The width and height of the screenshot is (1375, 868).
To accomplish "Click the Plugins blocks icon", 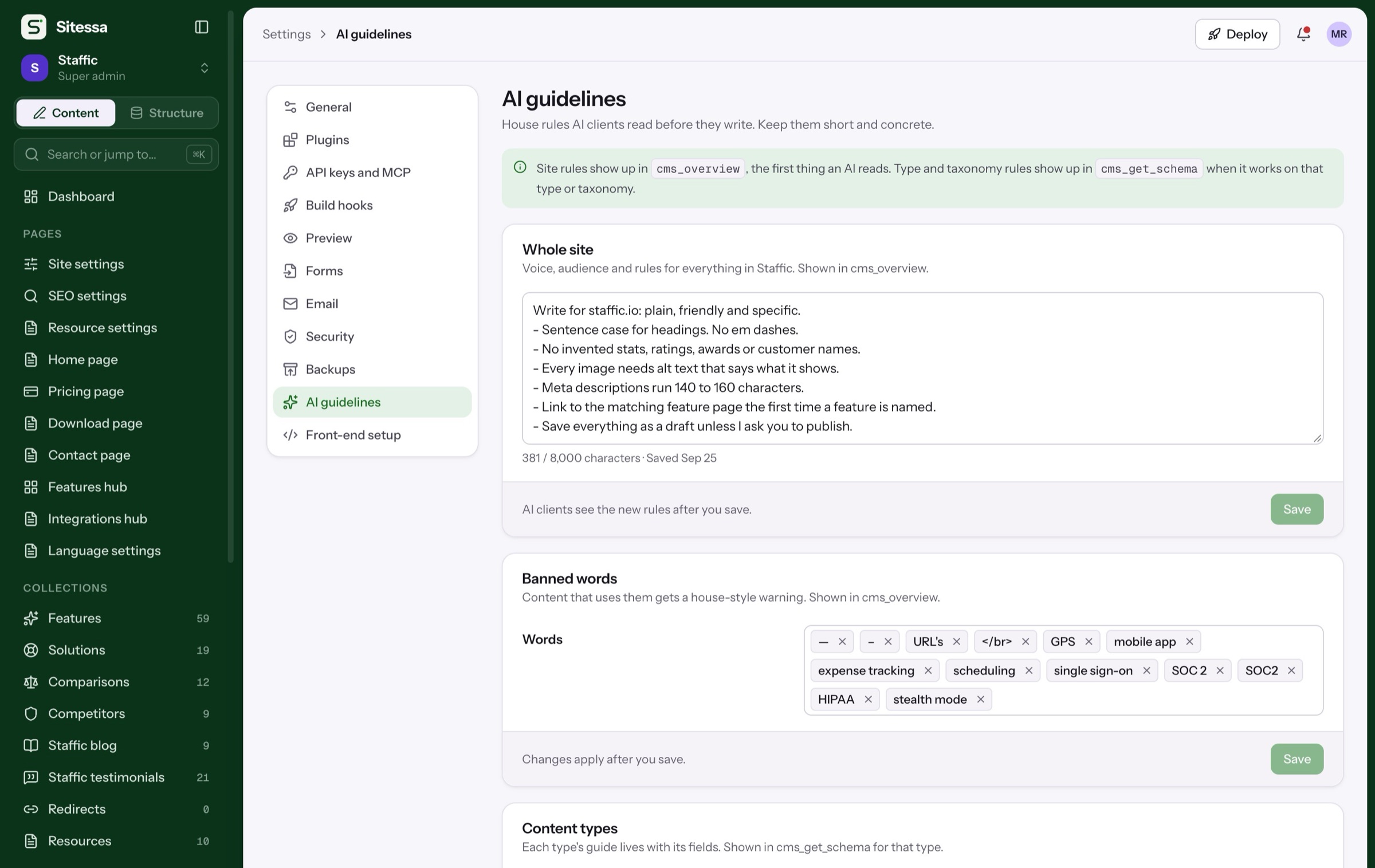I will pos(290,140).
